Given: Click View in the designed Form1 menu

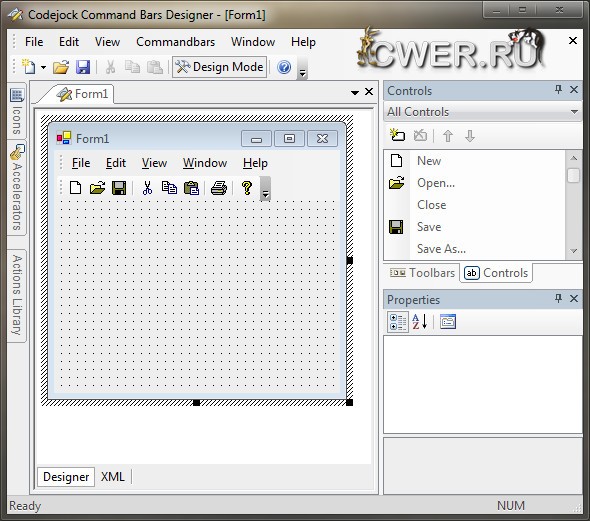Looking at the screenshot, I should (x=154, y=163).
